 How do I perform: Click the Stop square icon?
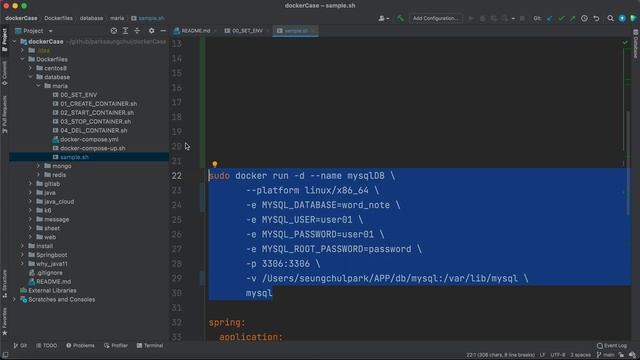tap(522, 18)
